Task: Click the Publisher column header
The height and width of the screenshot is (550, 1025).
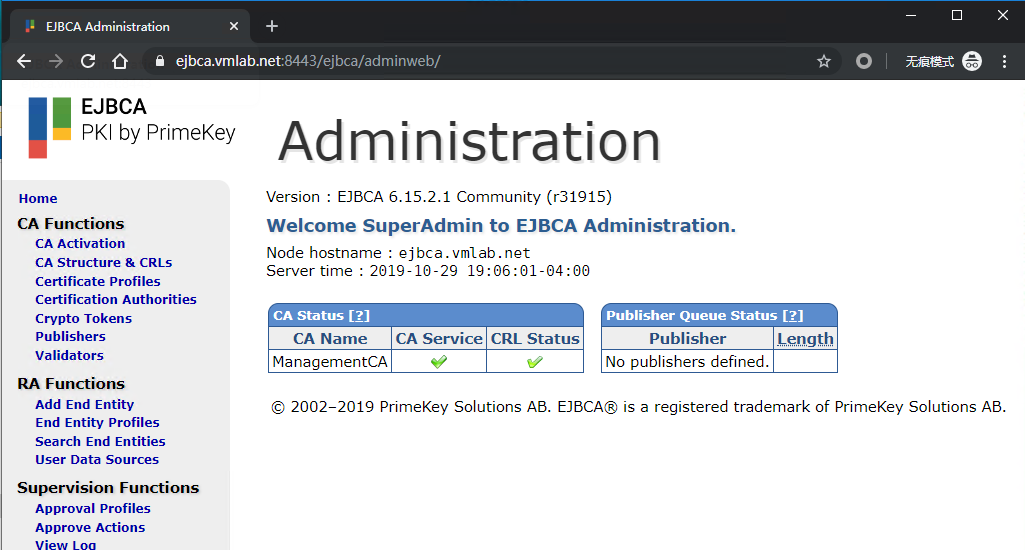Action: (687, 339)
